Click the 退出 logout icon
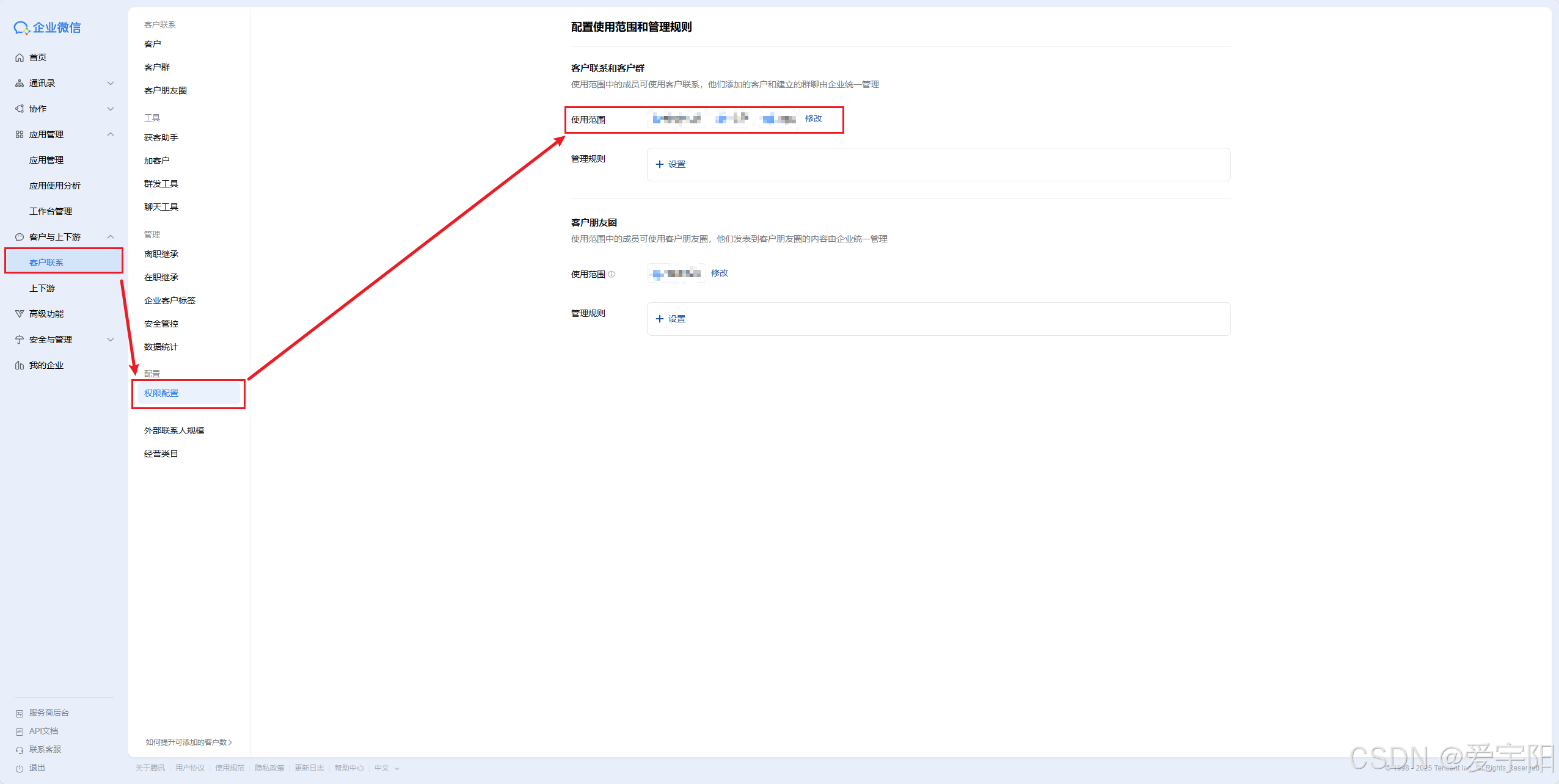Screen dimensions: 1559x784 (20, 768)
